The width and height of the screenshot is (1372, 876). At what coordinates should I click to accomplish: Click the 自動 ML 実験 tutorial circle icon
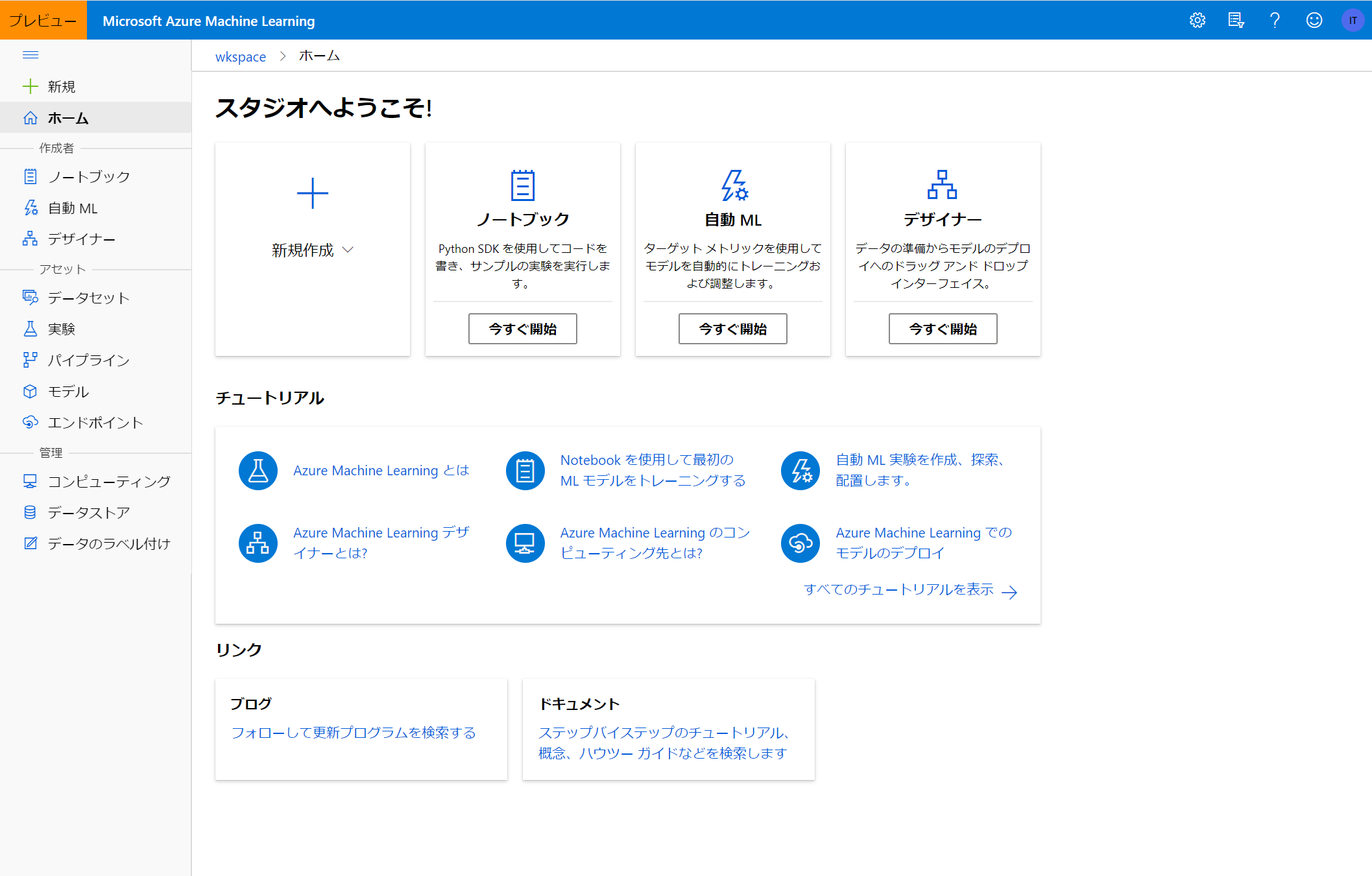[x=800, y=470]
